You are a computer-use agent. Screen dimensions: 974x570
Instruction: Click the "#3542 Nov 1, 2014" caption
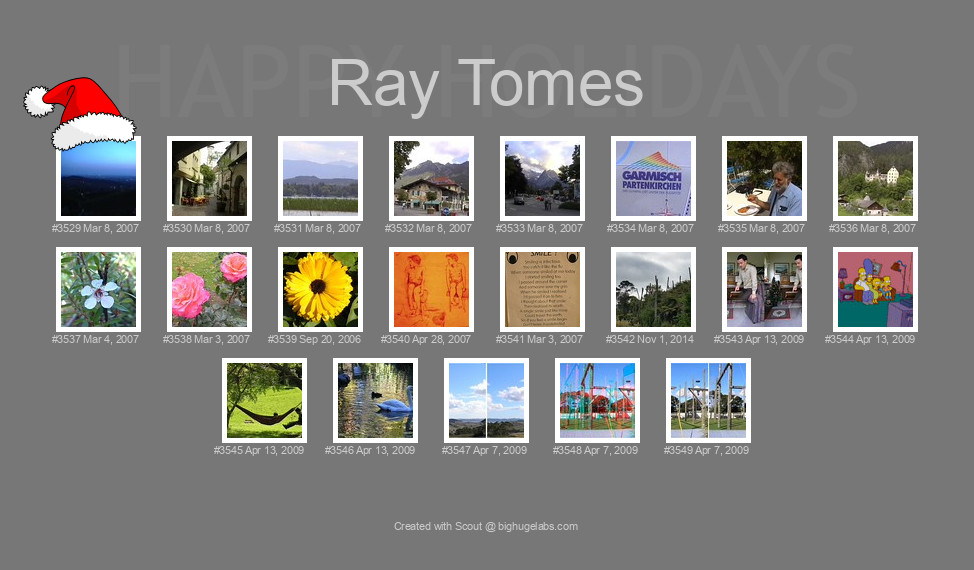(653, 340)
